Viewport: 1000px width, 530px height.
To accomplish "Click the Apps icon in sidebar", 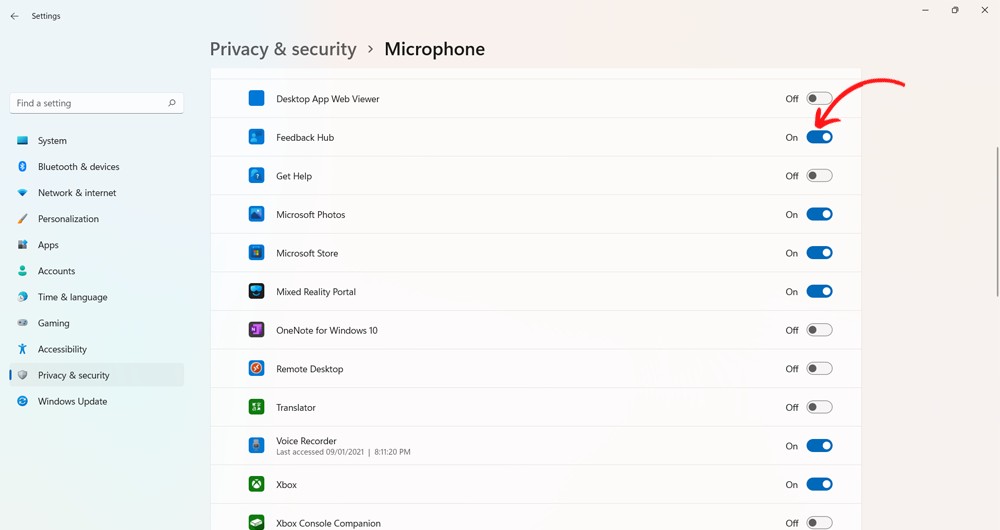I will pos(22,245).
